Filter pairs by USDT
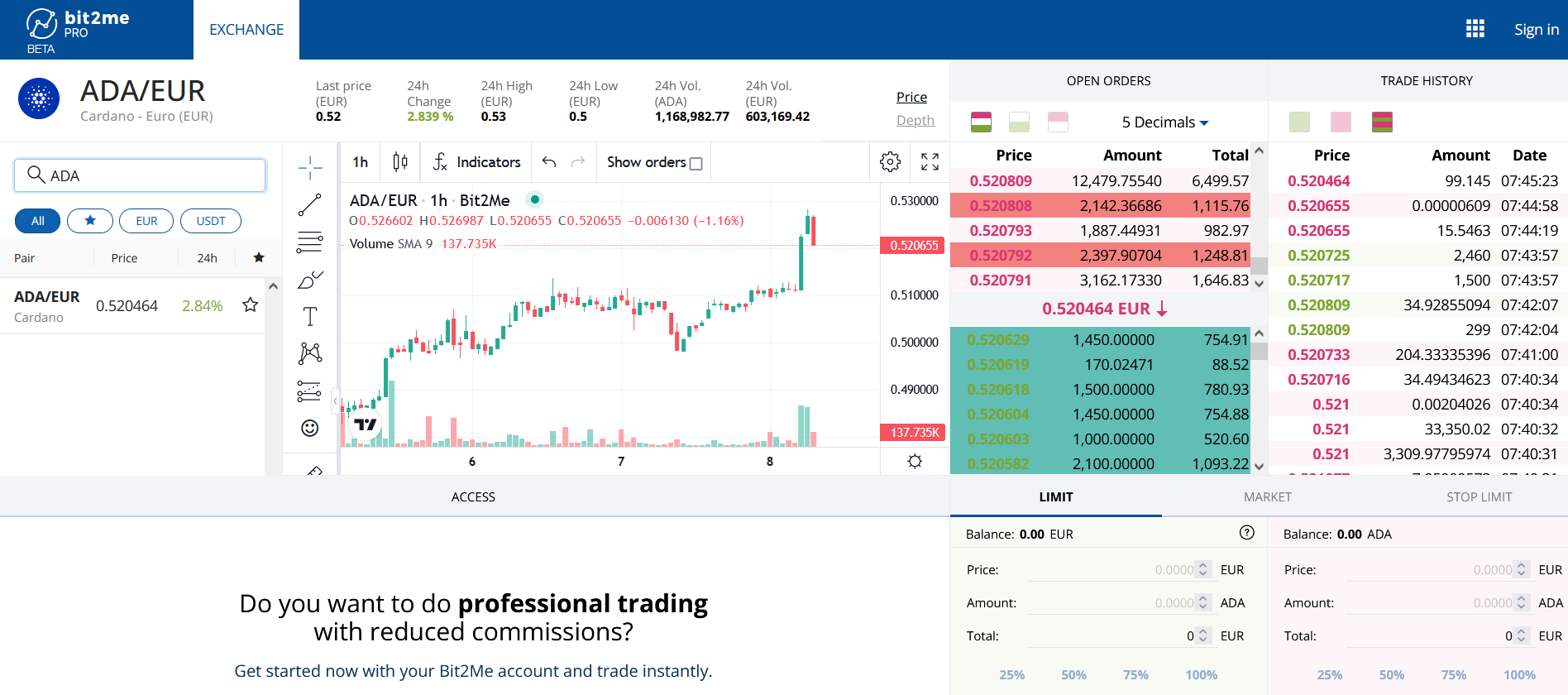 211,221
